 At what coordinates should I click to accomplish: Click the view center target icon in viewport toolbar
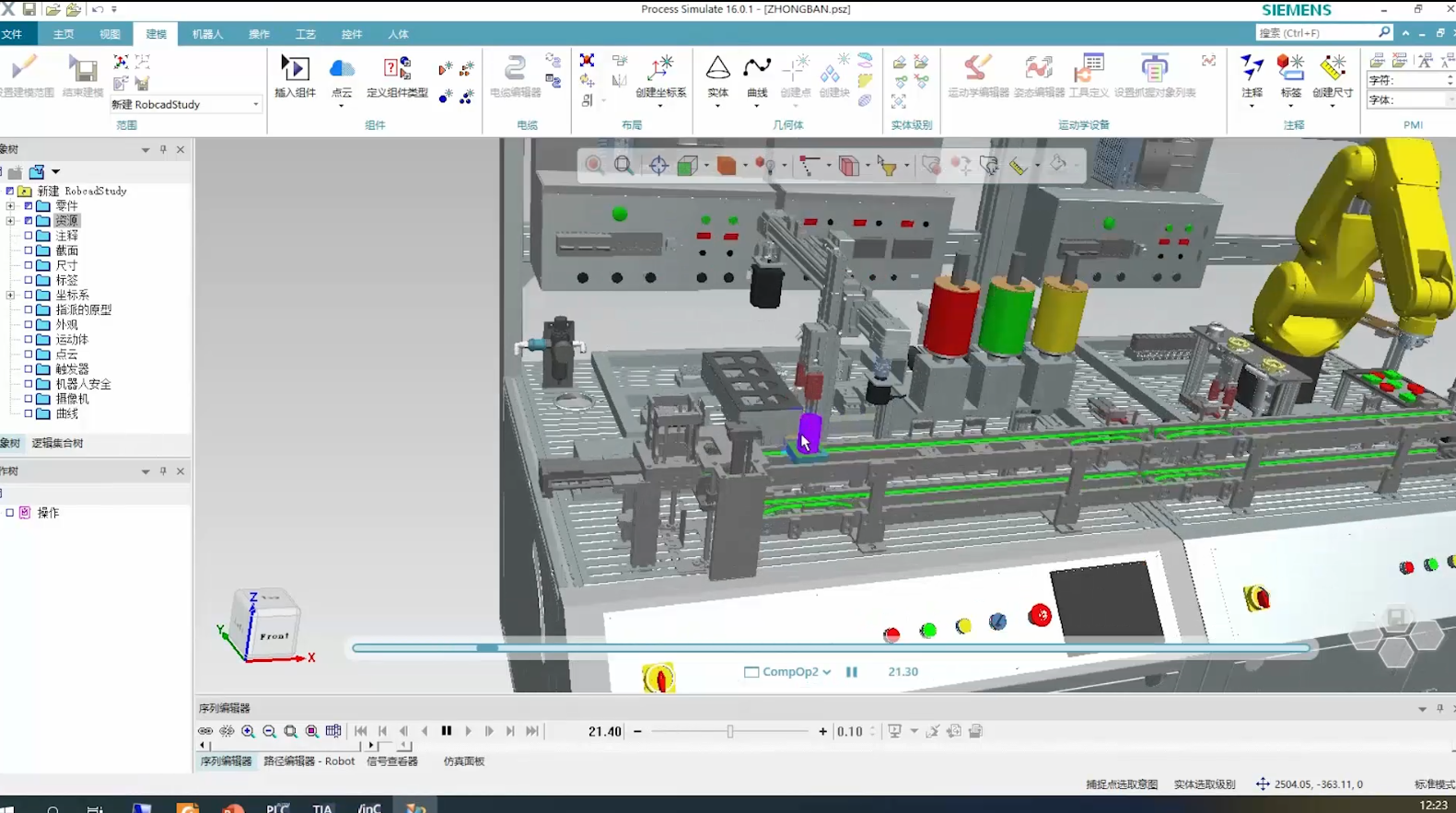point(658,166)
